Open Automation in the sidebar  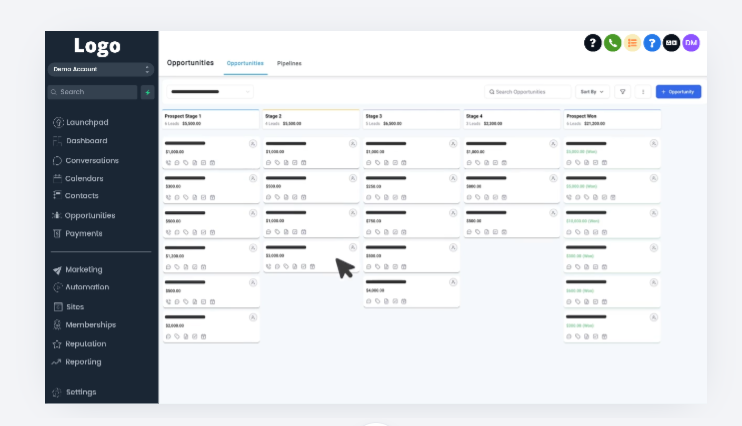tap(87, 287)
